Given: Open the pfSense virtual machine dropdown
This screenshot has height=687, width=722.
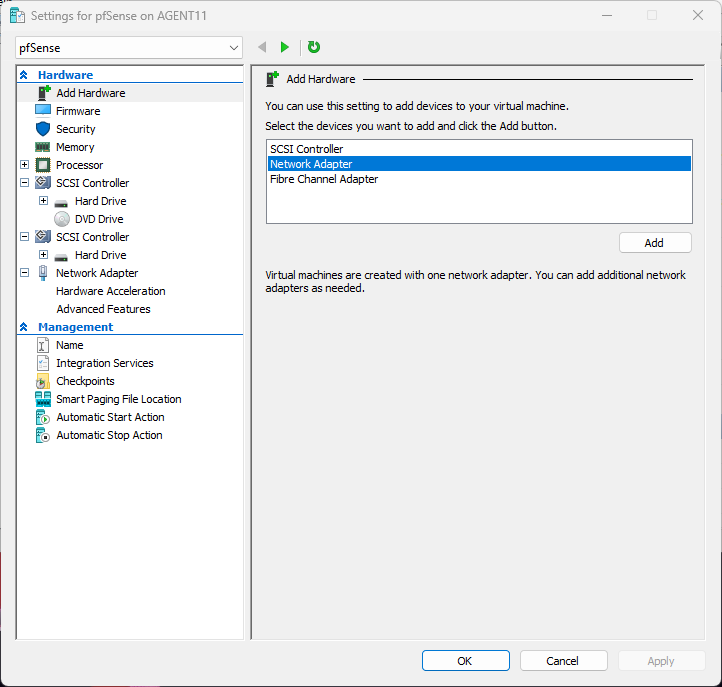Looking at the screenshot, I should click(x=234, y=47).
